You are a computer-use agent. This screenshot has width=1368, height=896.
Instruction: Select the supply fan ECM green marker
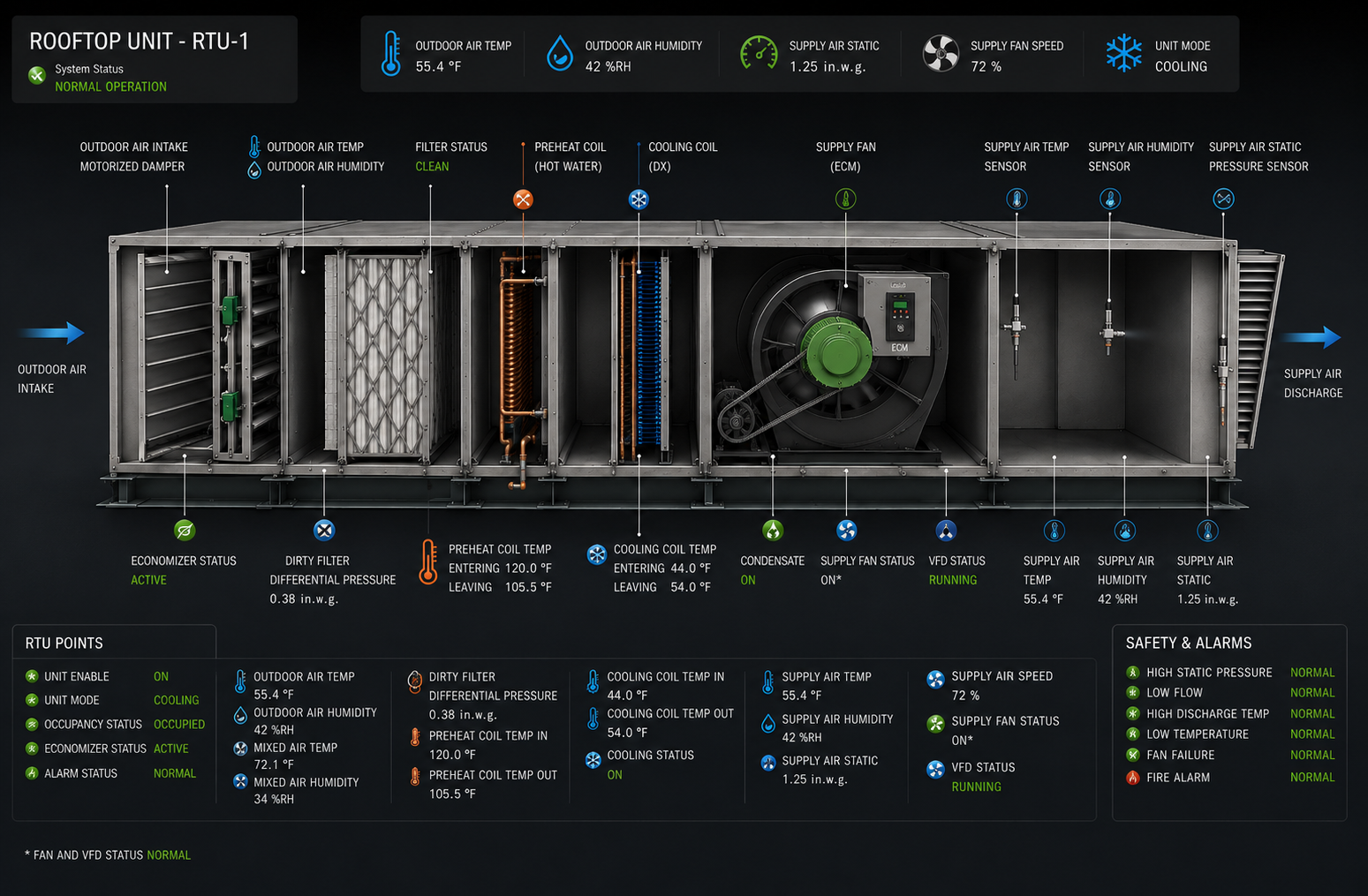pos(845,200)
